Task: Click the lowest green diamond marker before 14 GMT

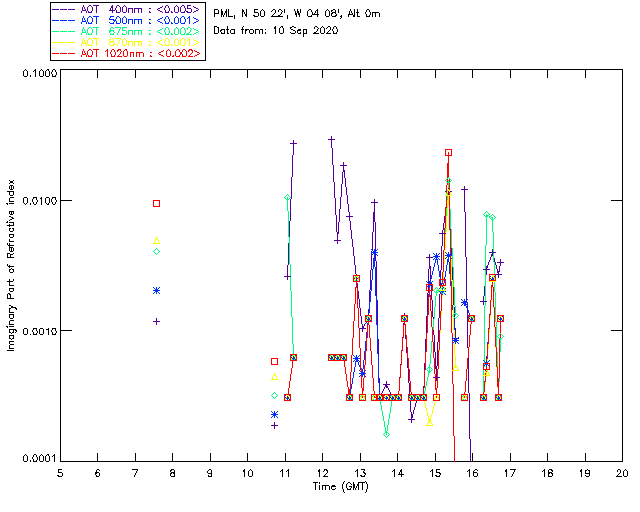Action: (x=387, y=434)
